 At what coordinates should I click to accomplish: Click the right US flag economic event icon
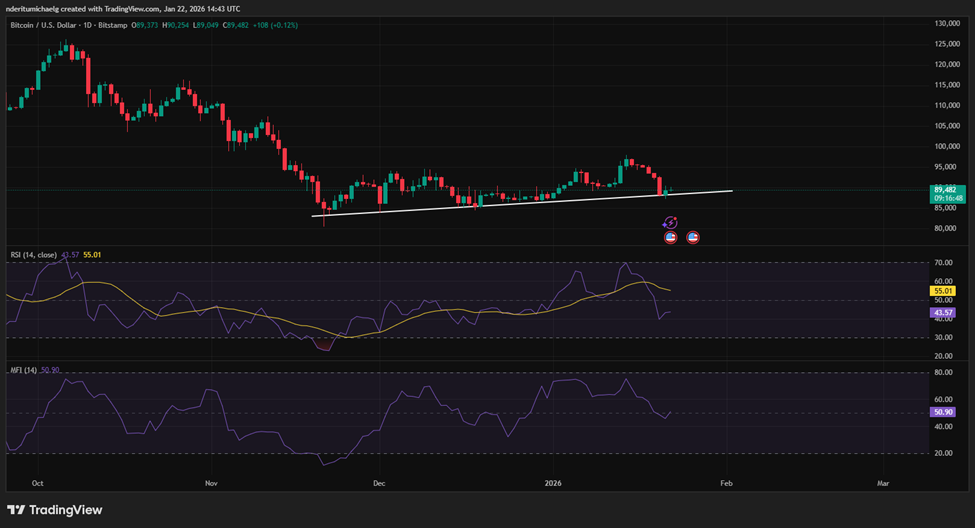pos(693,237)
